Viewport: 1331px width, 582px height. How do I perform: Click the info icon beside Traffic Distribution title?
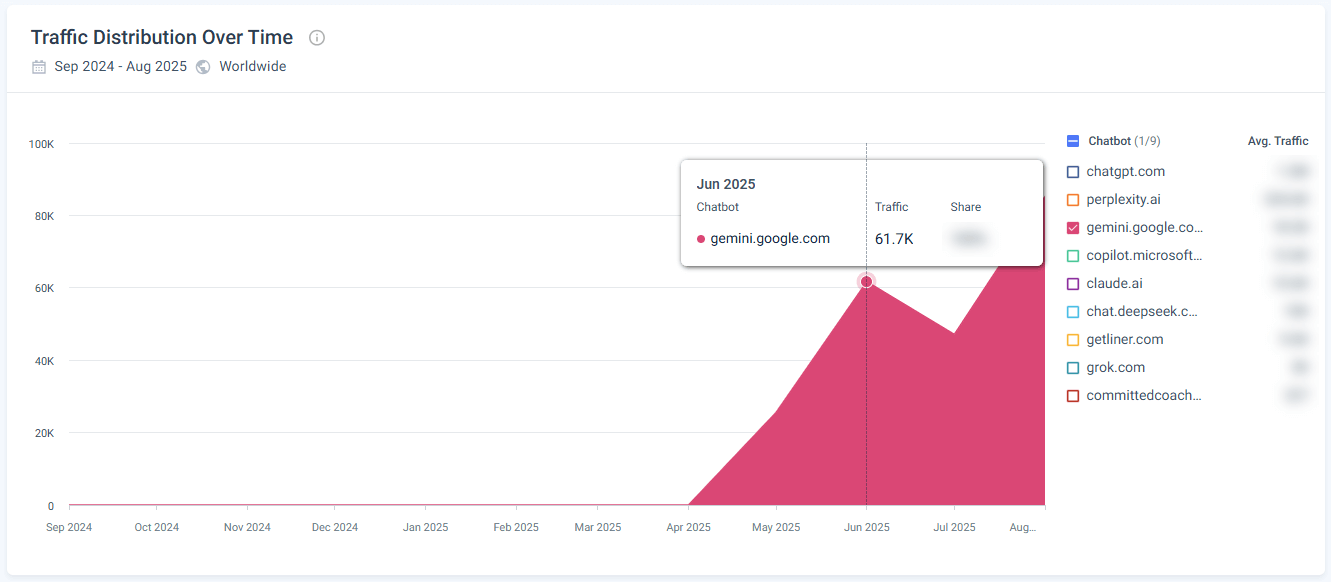pos(317,38)
